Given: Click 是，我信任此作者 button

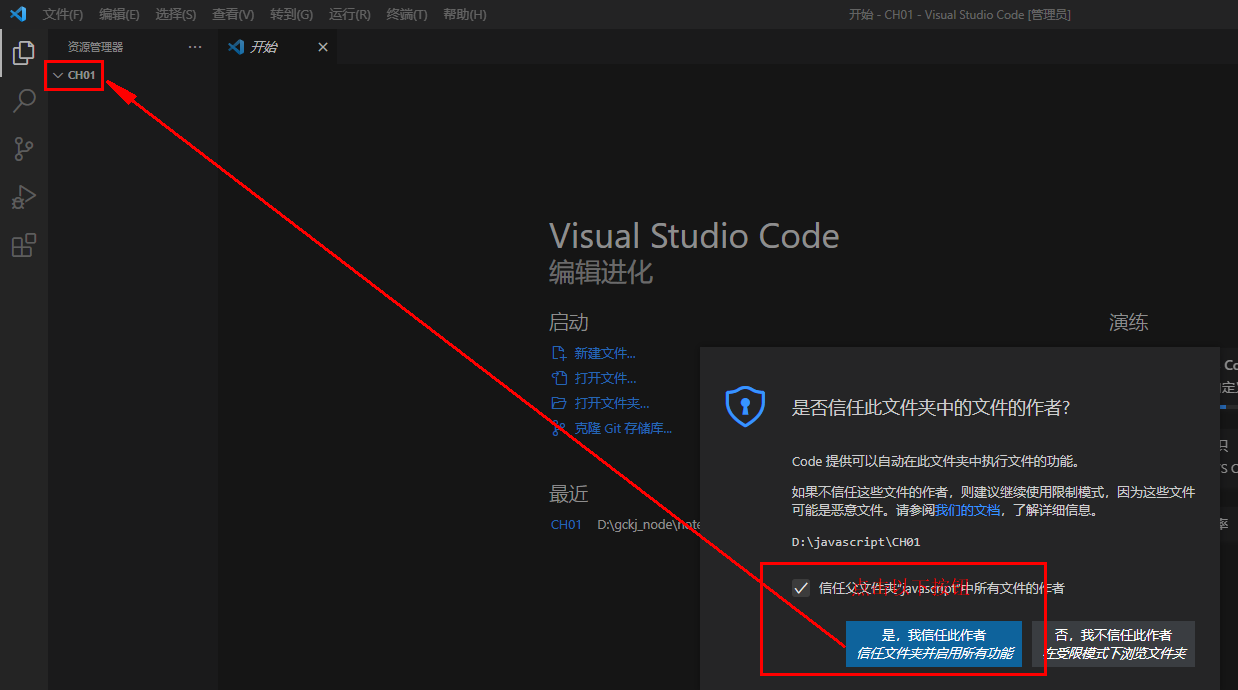Looking at the screenshot, I should pos(933,644).
